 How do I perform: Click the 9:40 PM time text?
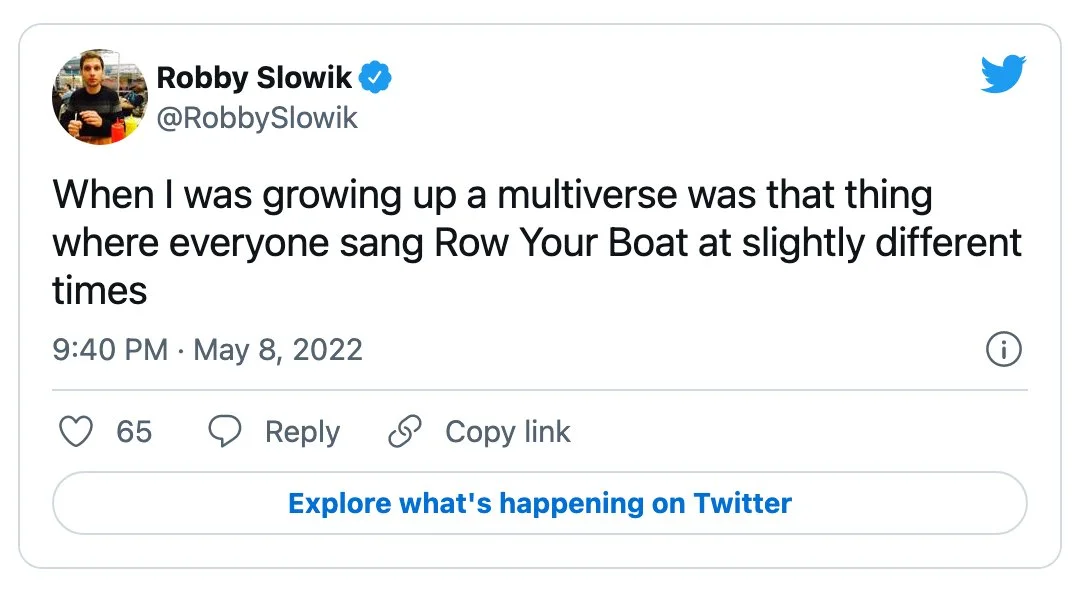click(x=110, y=350)
